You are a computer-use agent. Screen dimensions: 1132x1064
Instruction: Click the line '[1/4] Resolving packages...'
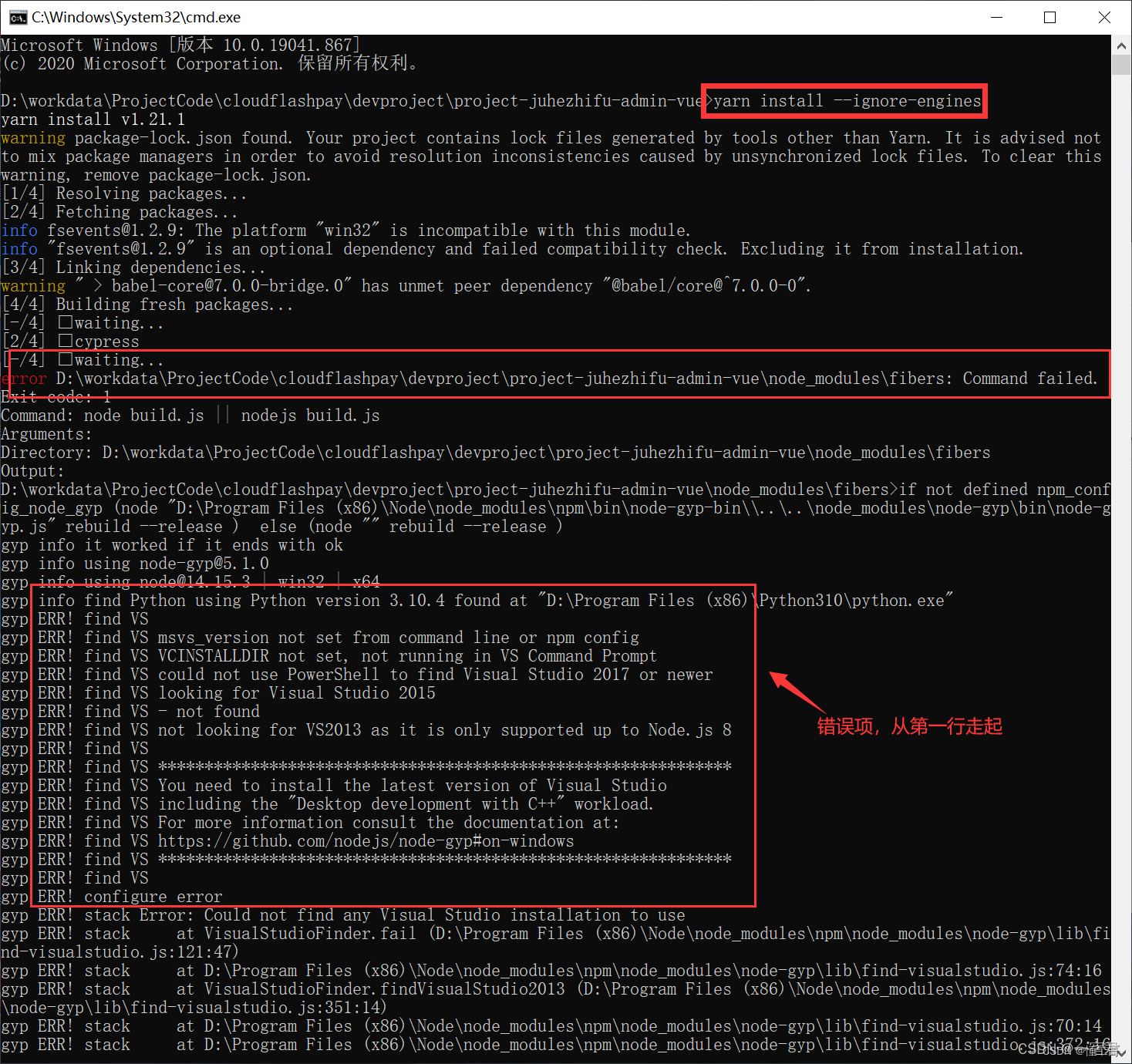pyautogui.click(x=123, y=194)
